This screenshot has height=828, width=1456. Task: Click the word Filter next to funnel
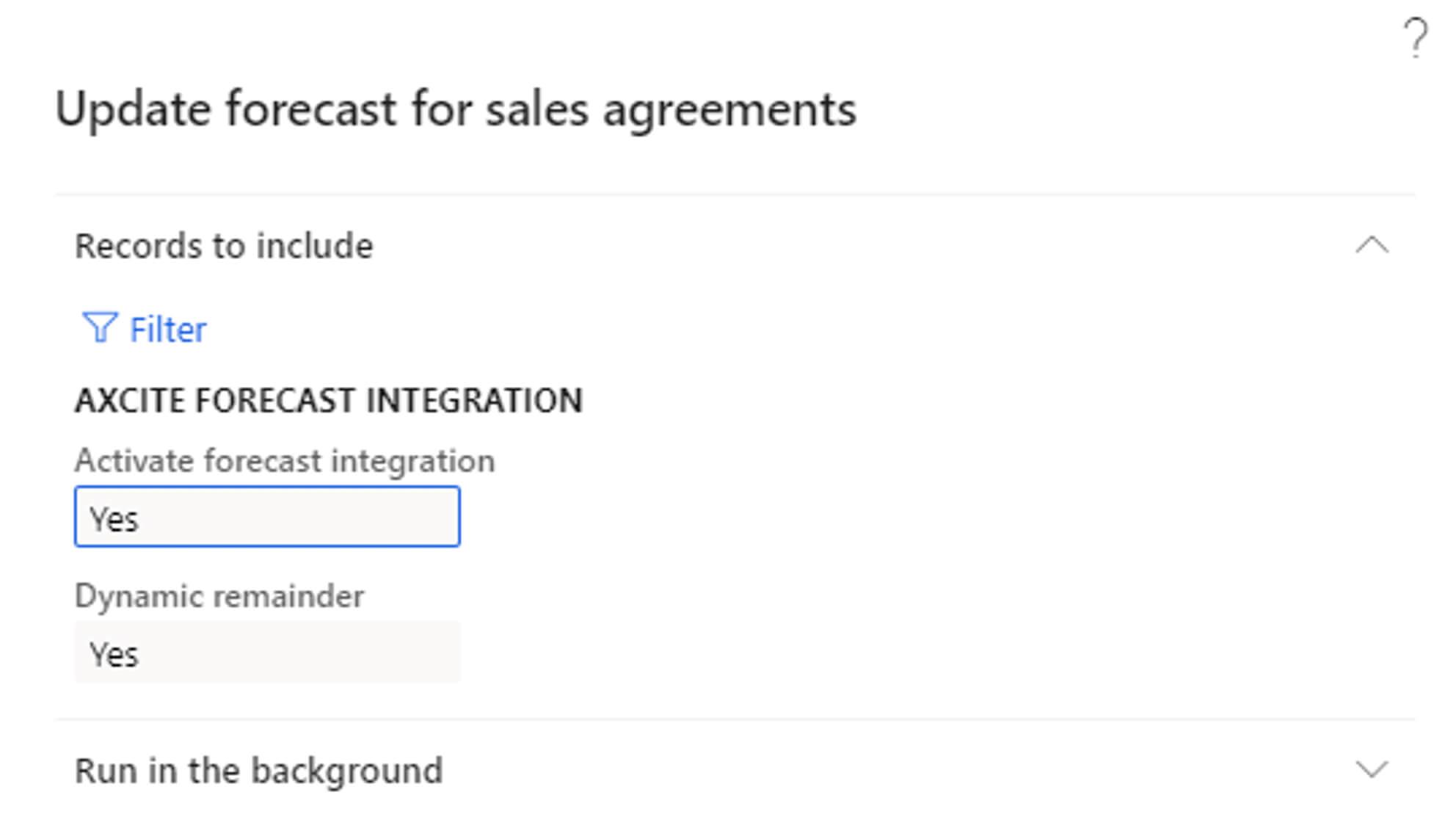pyautogui.click(x=168, y=330)
